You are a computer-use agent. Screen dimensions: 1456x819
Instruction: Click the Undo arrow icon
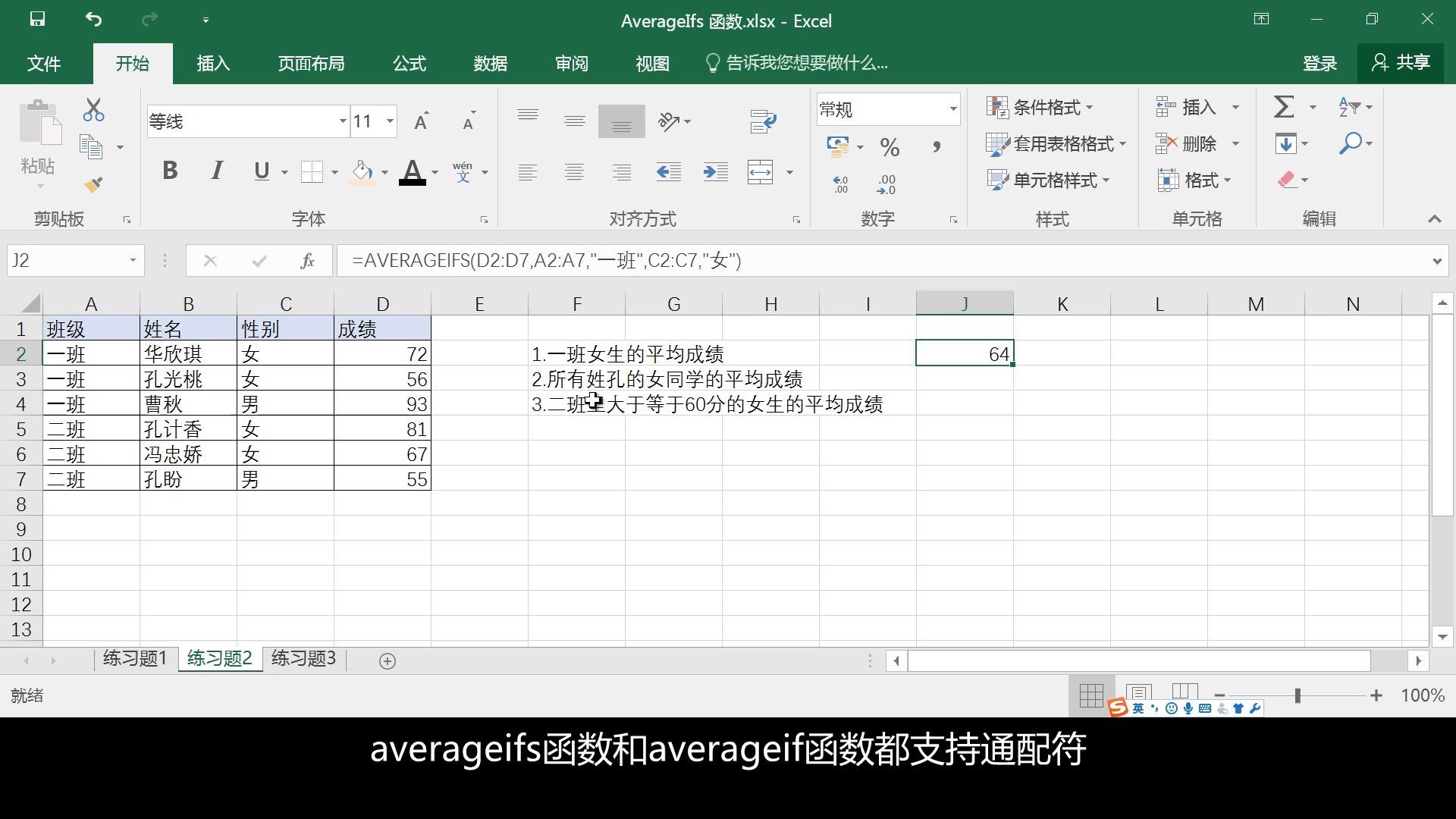[93, 20]
